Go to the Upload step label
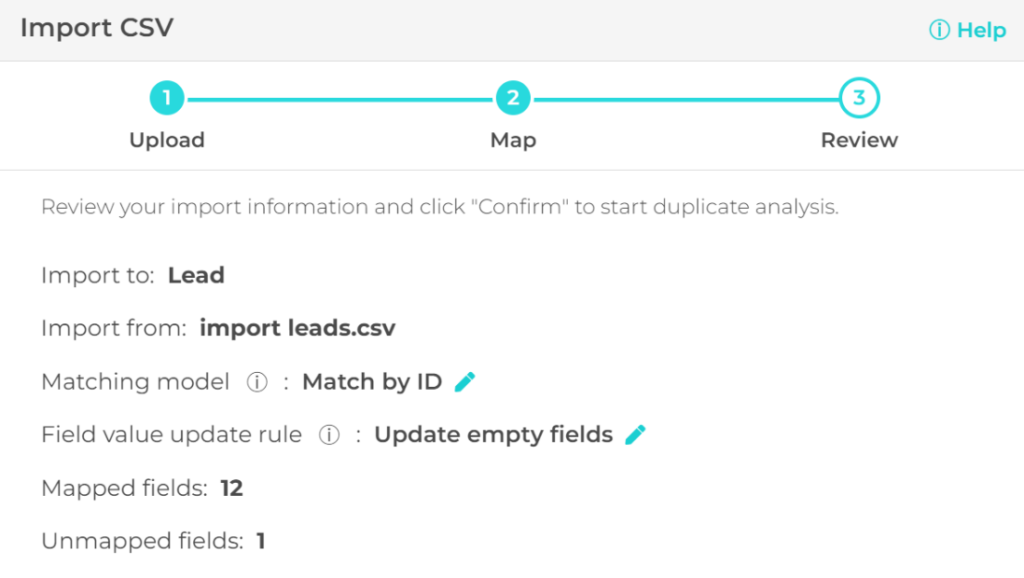The height and width of the screenshot is (578, 1024). coord(167,140)
